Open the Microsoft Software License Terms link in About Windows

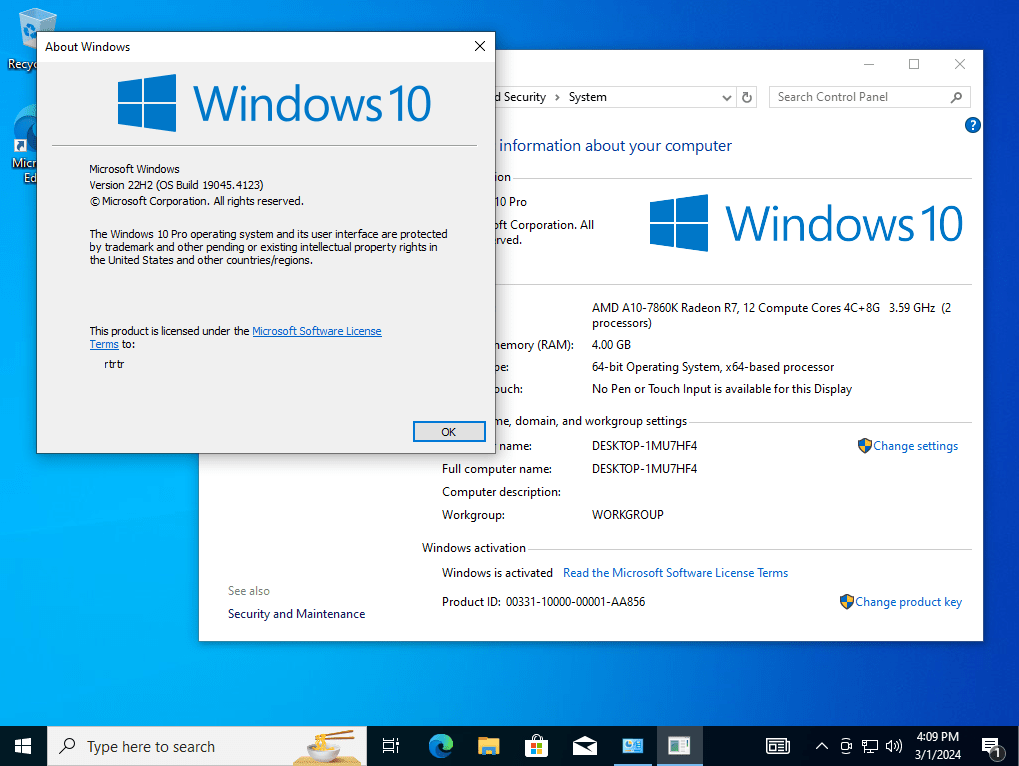point(316,331)
